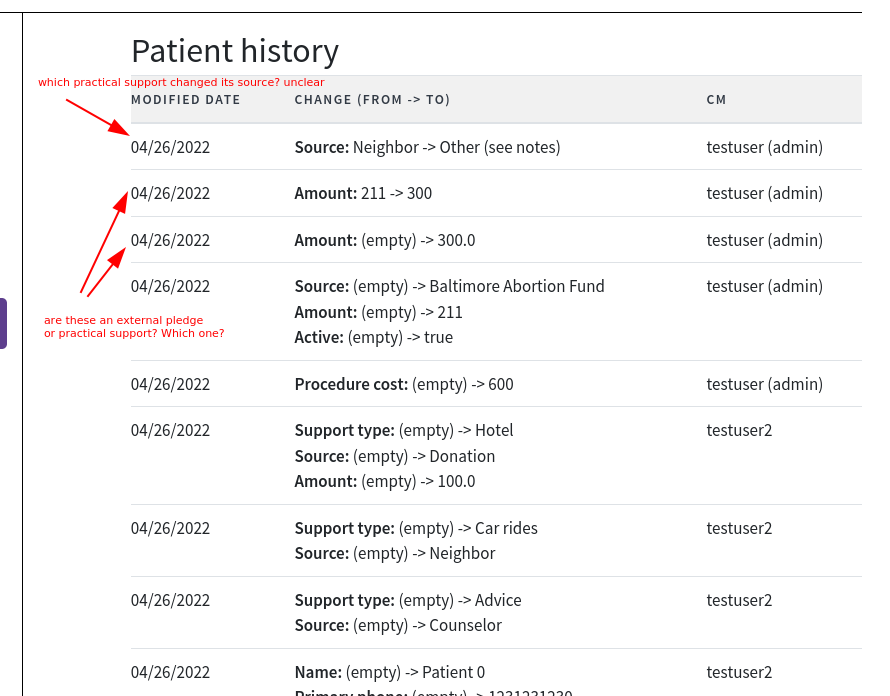The height and width of the screenshot is (696, 890).
Task: Sort by the CM column header
Action: (x=715, y=99)
